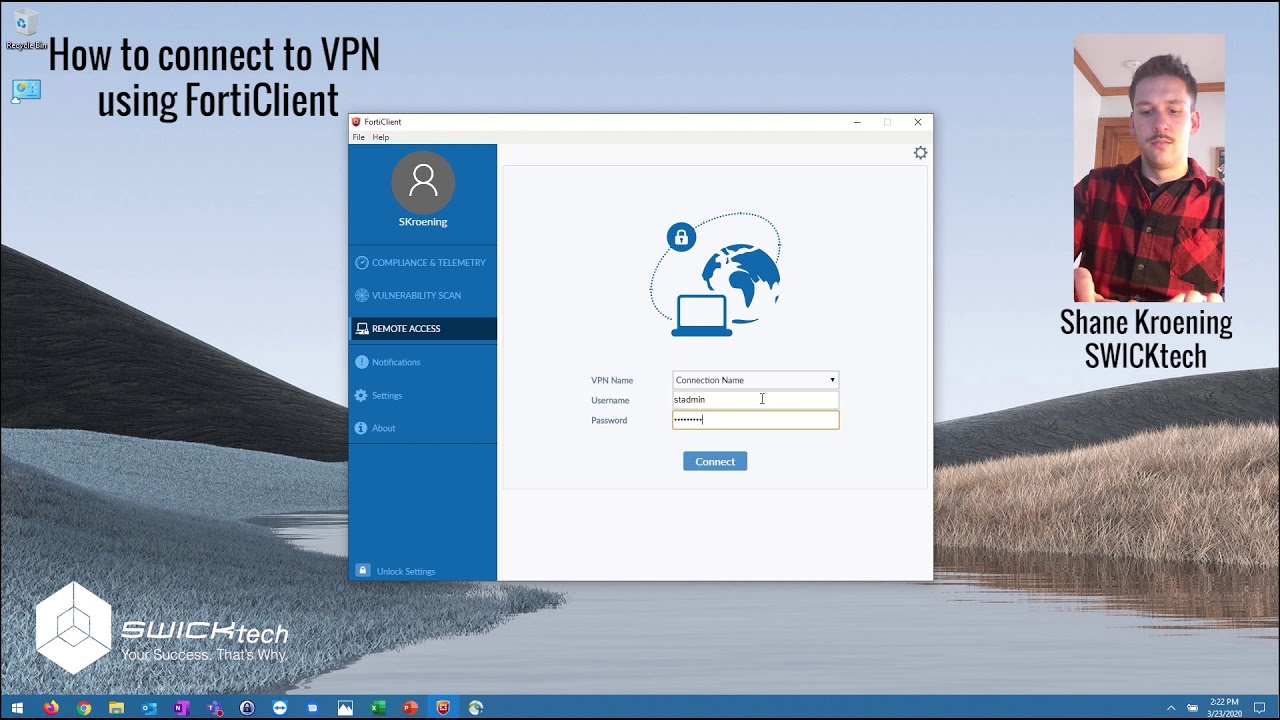This screenshot has height=720, width=1280.
Task: Select the desktop shortcut below Recycle Bin
Action: click(x=26, y=90)
